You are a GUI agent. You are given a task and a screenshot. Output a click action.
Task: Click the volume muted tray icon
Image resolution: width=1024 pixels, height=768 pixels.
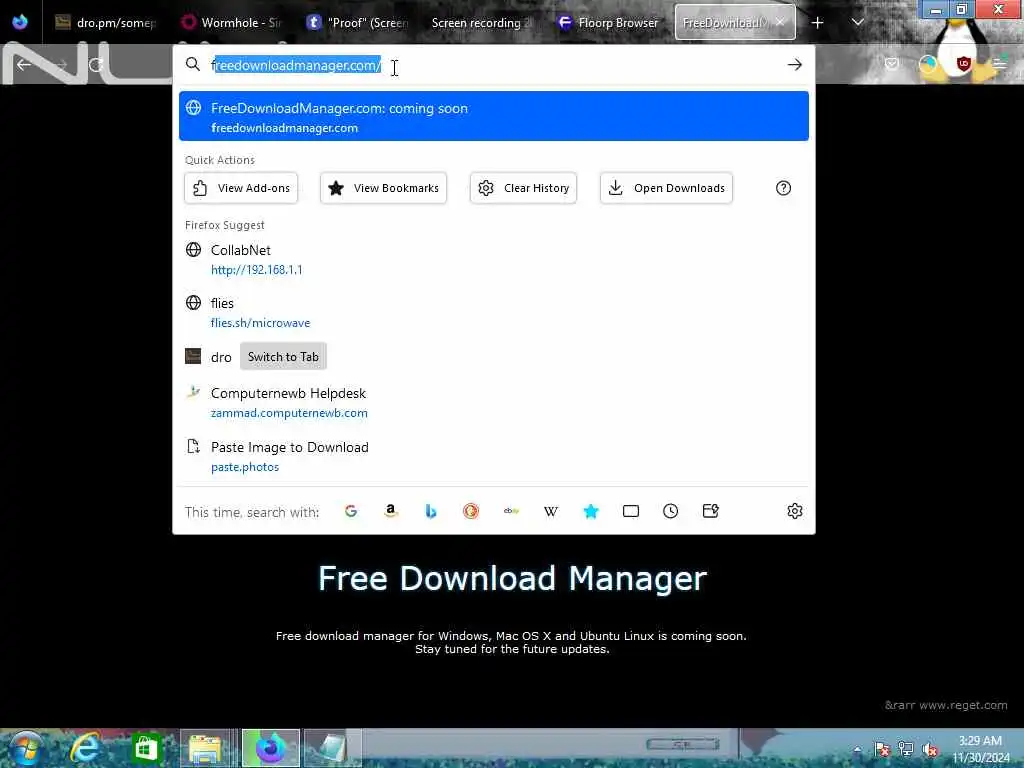coord(929,750)
